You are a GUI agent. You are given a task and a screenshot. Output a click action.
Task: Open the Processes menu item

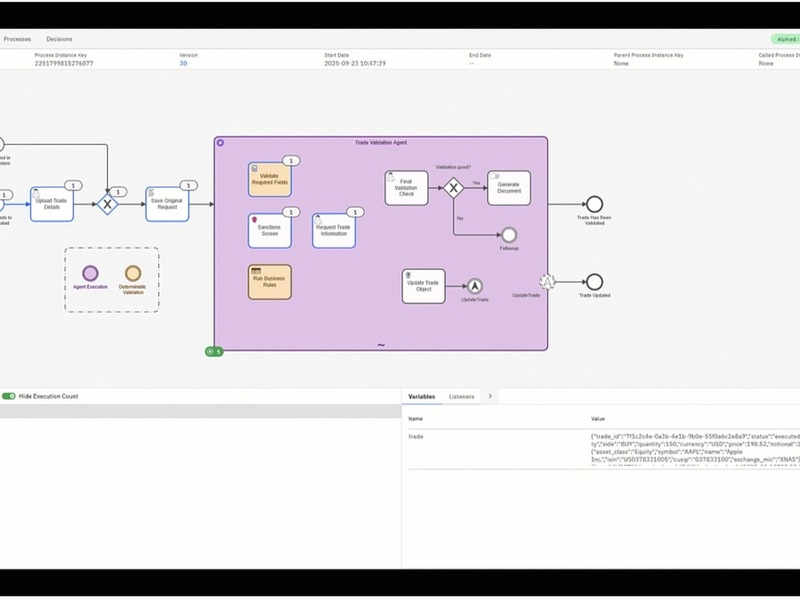click(17, 39)
